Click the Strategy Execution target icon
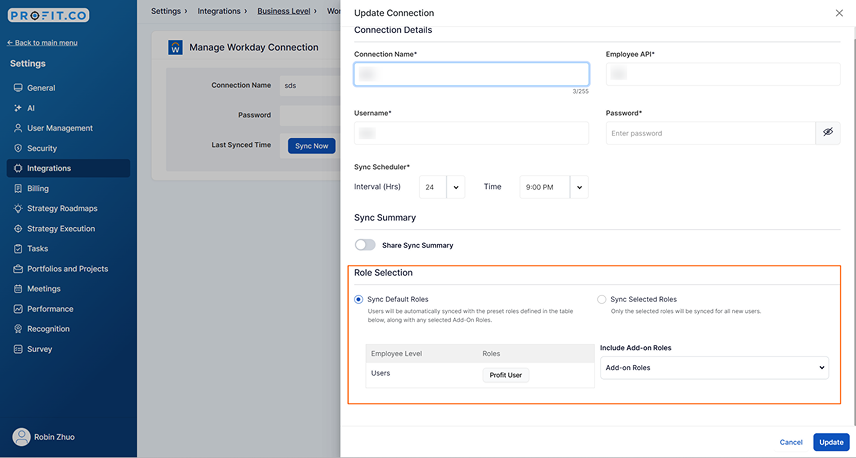This screenshot has height=458, width=856. coord(18,229)
